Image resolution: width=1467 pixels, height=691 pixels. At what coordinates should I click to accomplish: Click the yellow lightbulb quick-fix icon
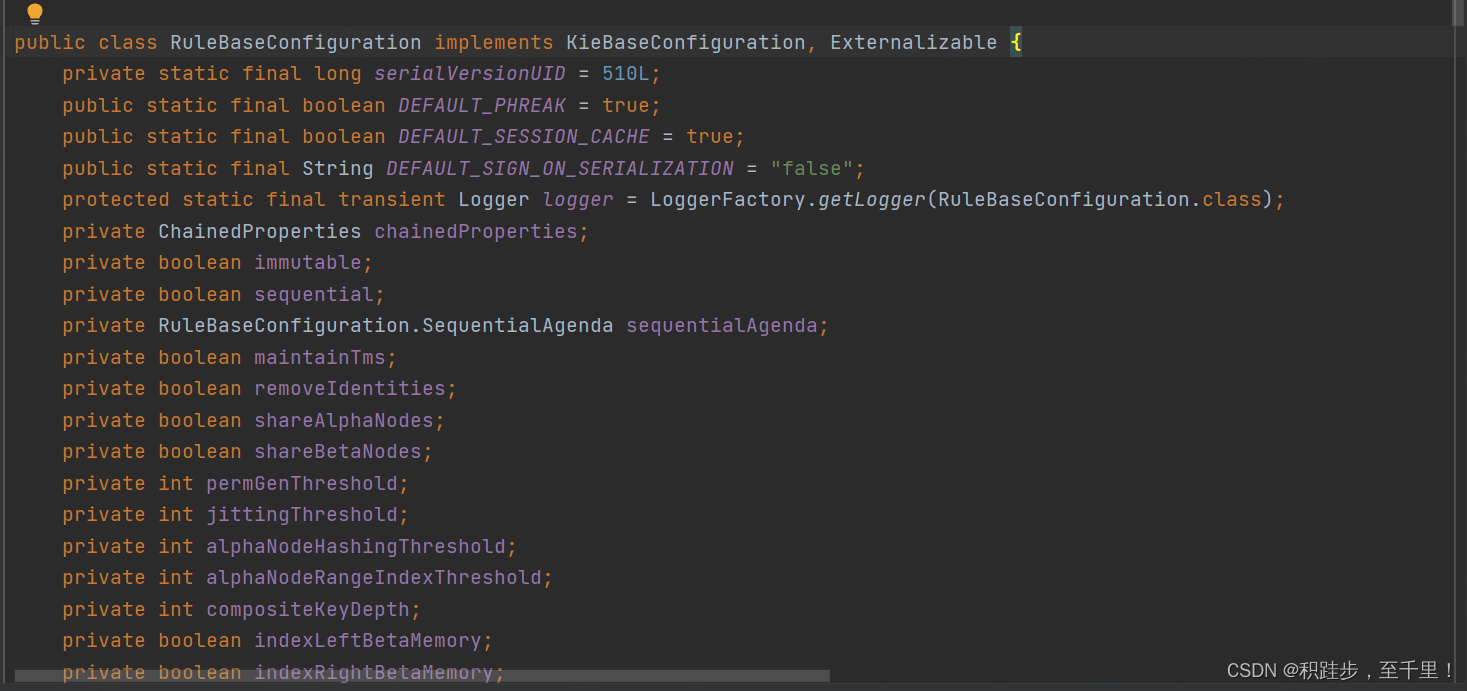(35, 14)
